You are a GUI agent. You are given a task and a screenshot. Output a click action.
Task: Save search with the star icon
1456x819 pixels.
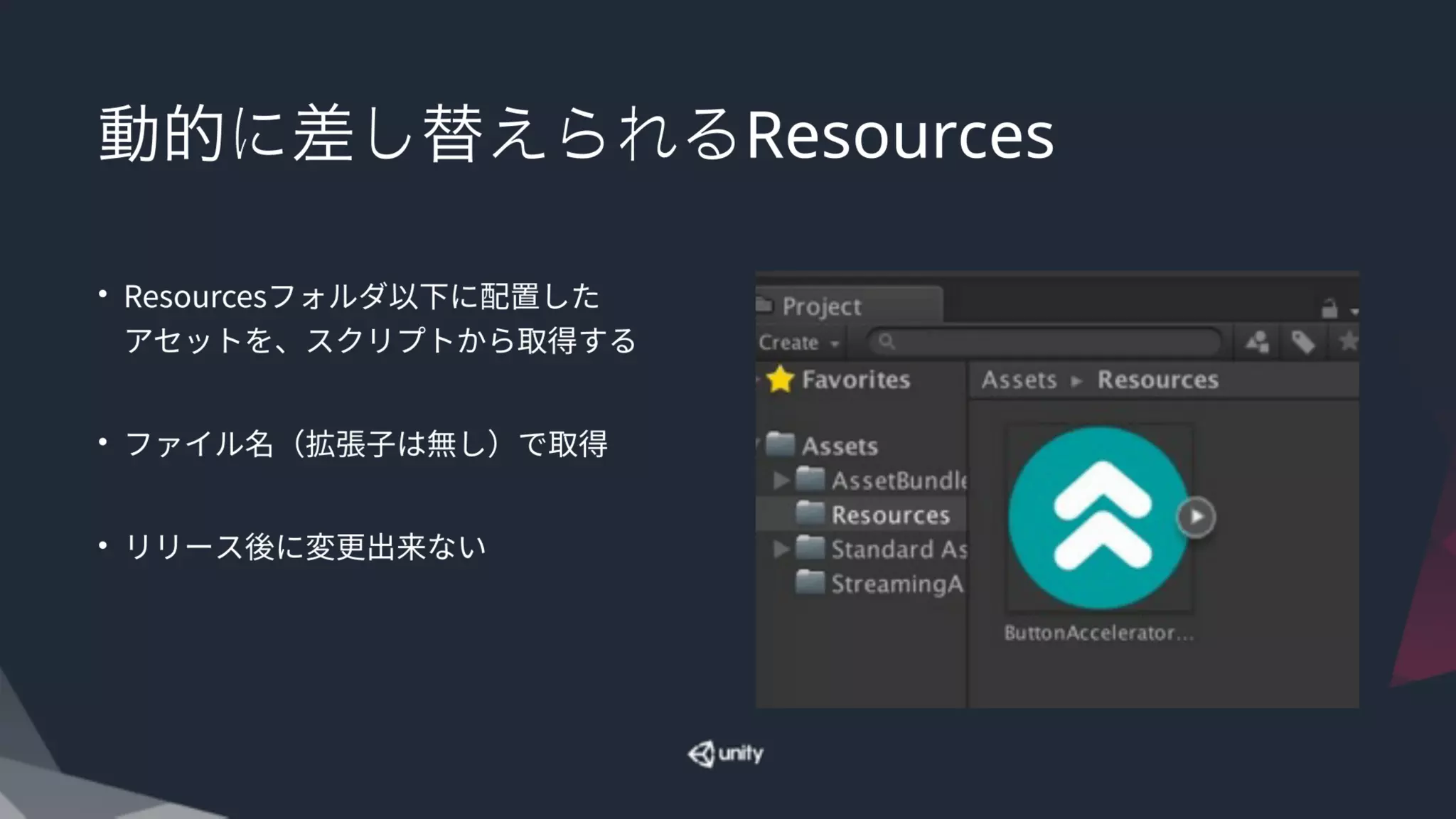1348,342
